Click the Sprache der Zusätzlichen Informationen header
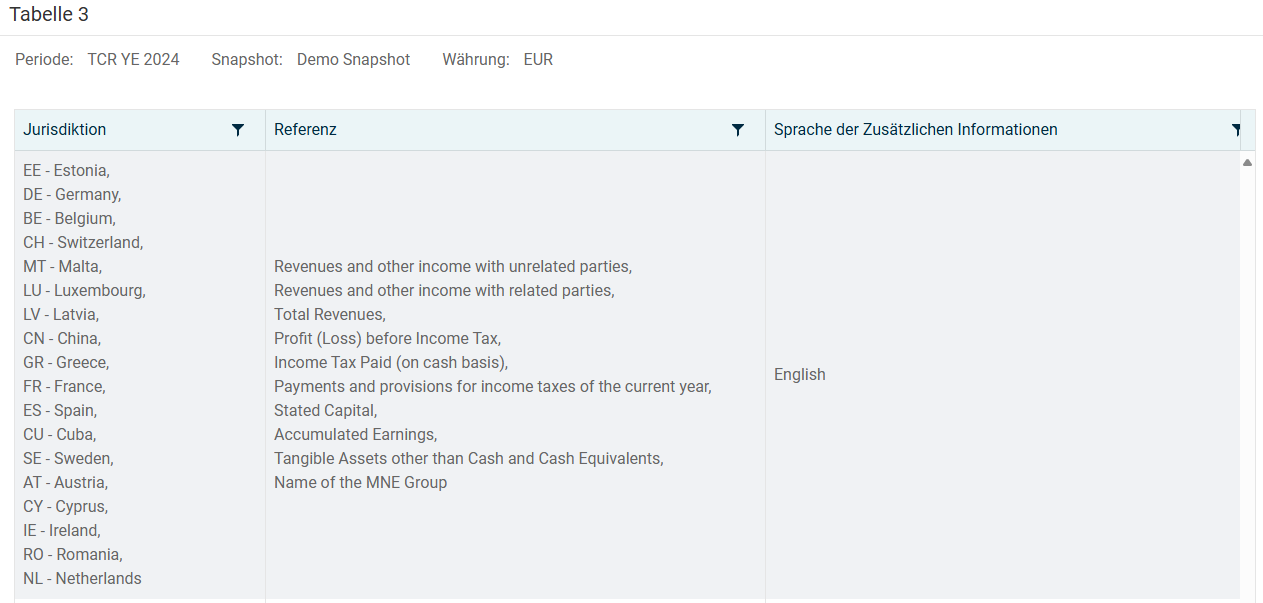This screenshot has height=603, width=1263. click(x=915, y=130)
